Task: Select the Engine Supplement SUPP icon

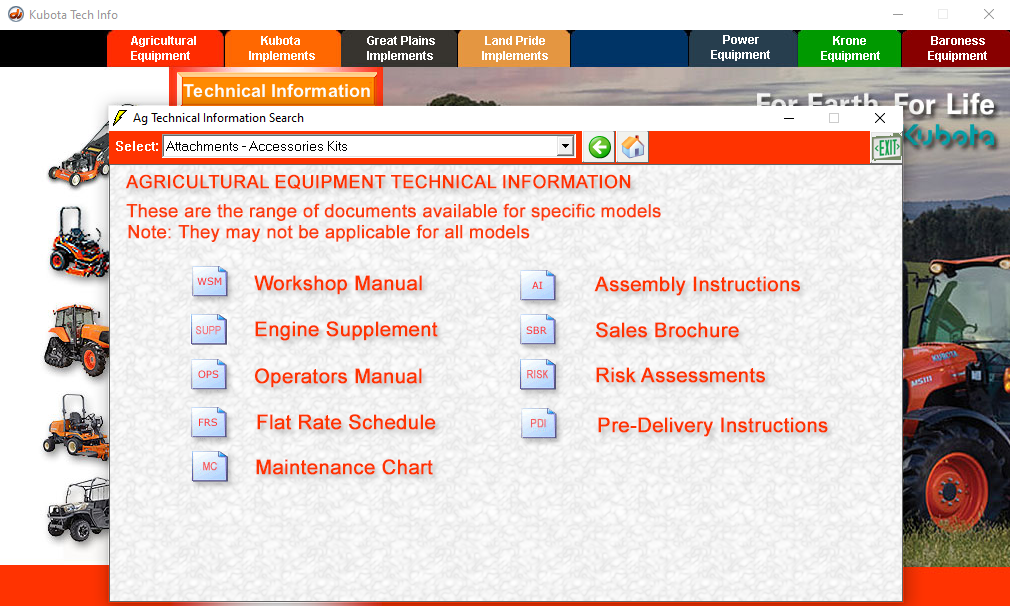Action: pyautogui.click(x=209, y=329)
